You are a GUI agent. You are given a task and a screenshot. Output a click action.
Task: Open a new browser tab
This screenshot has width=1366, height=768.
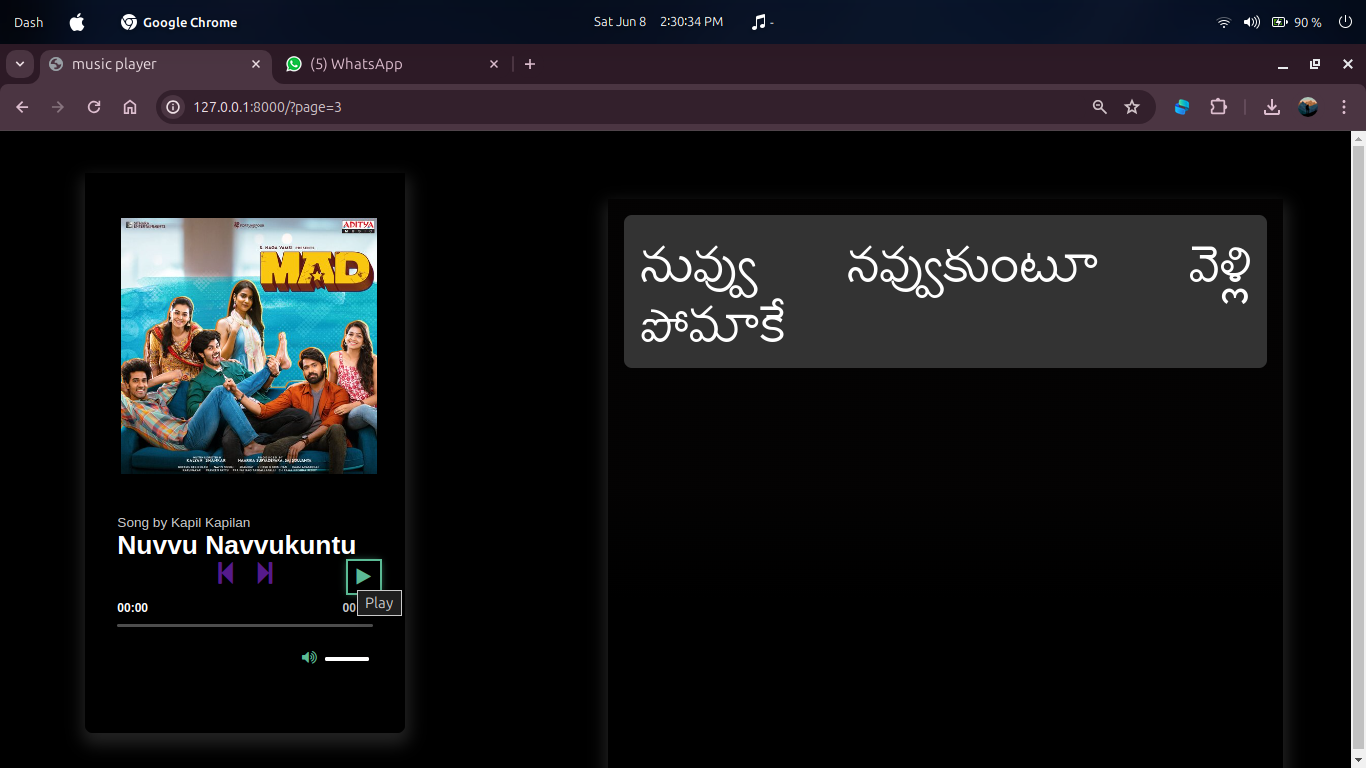coord(530,64)
